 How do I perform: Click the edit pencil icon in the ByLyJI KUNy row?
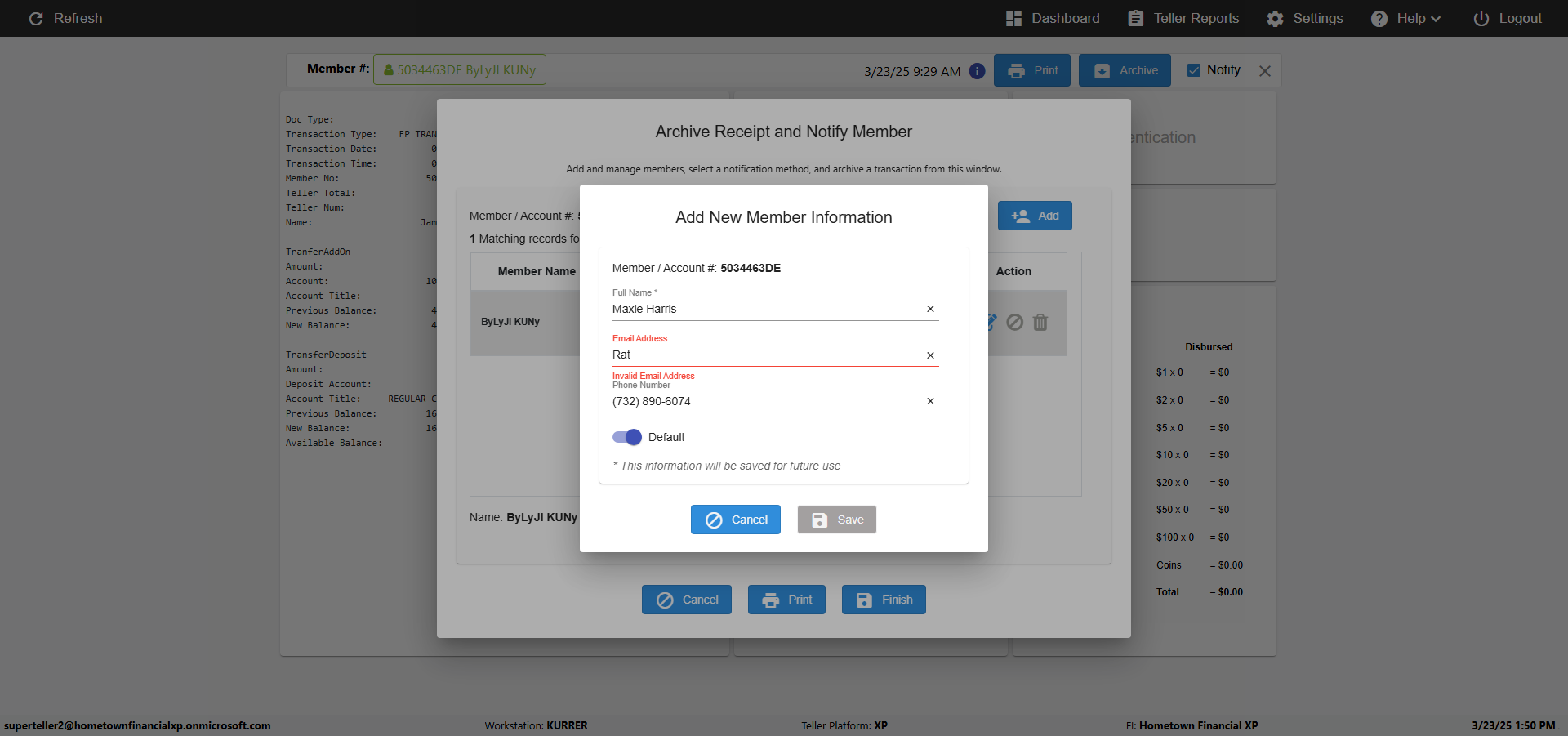(x=991, y=322)
